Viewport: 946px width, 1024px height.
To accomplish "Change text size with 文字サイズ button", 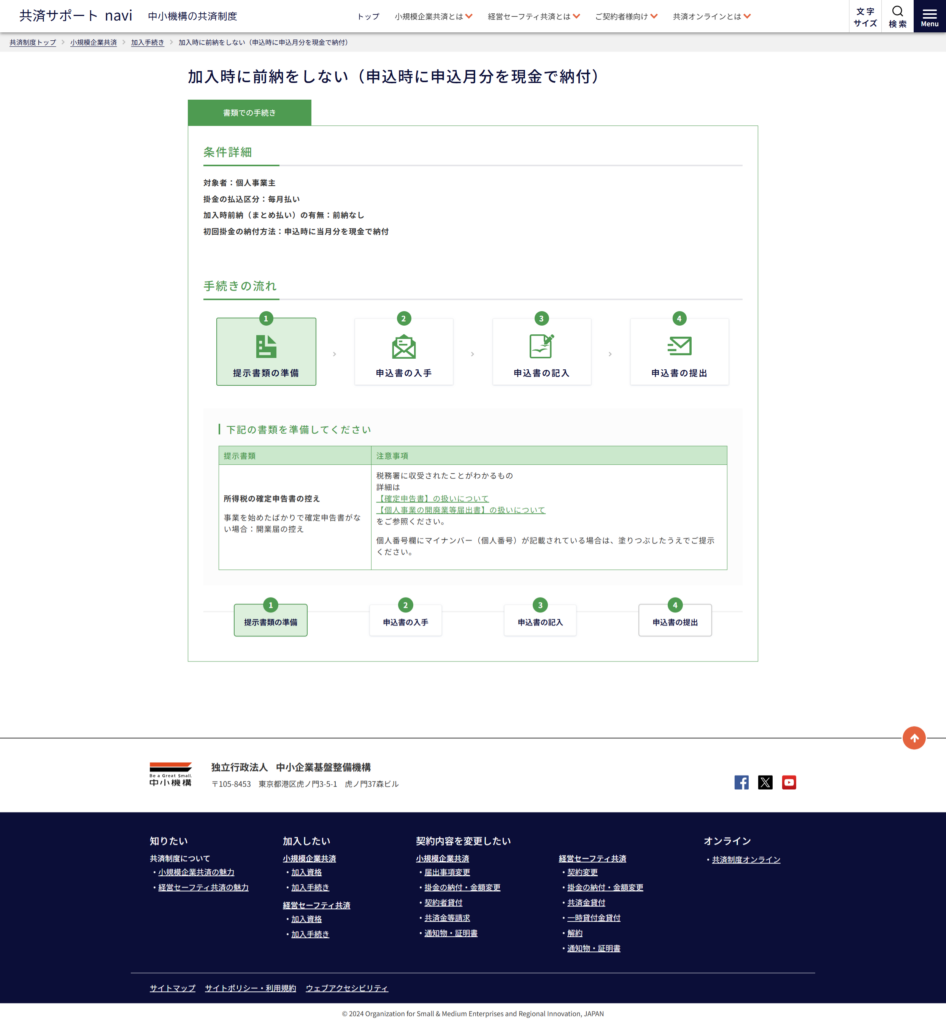I will (865, 16).
